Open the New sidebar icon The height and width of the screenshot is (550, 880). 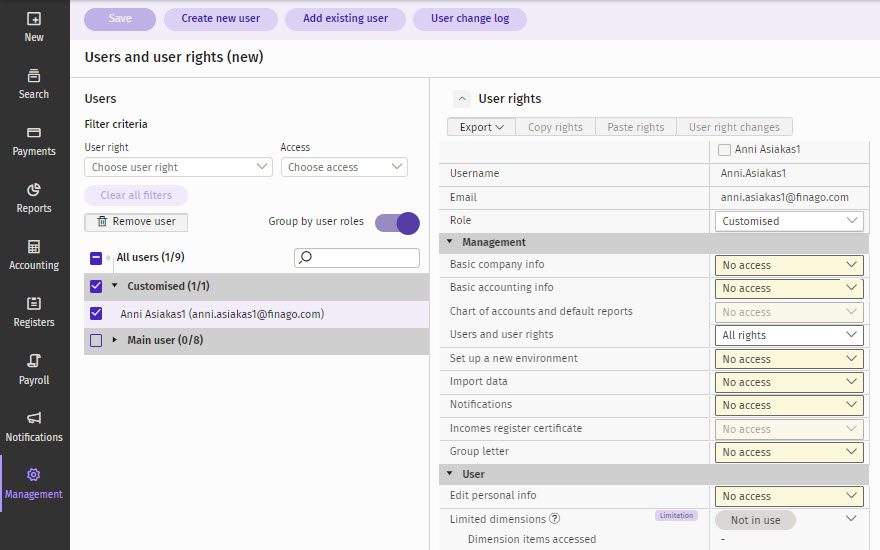(x=34, y=19)
